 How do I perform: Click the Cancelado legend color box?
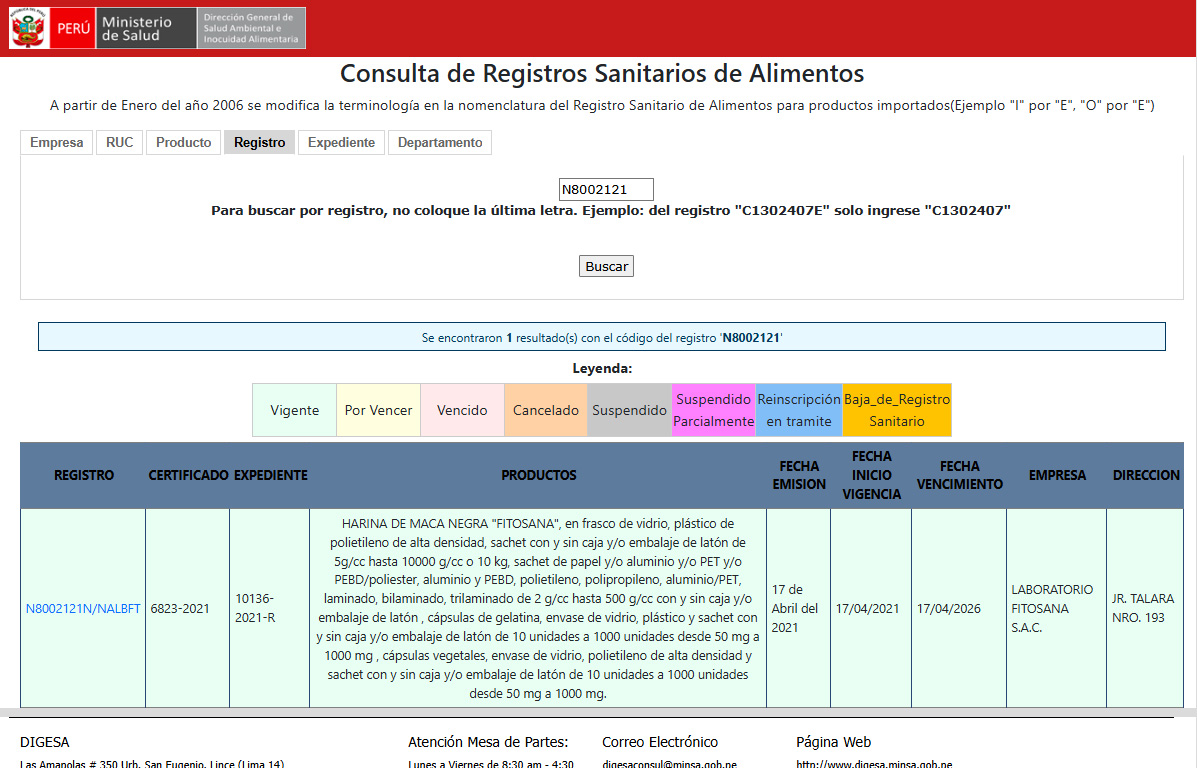click(x=546, y=410)
